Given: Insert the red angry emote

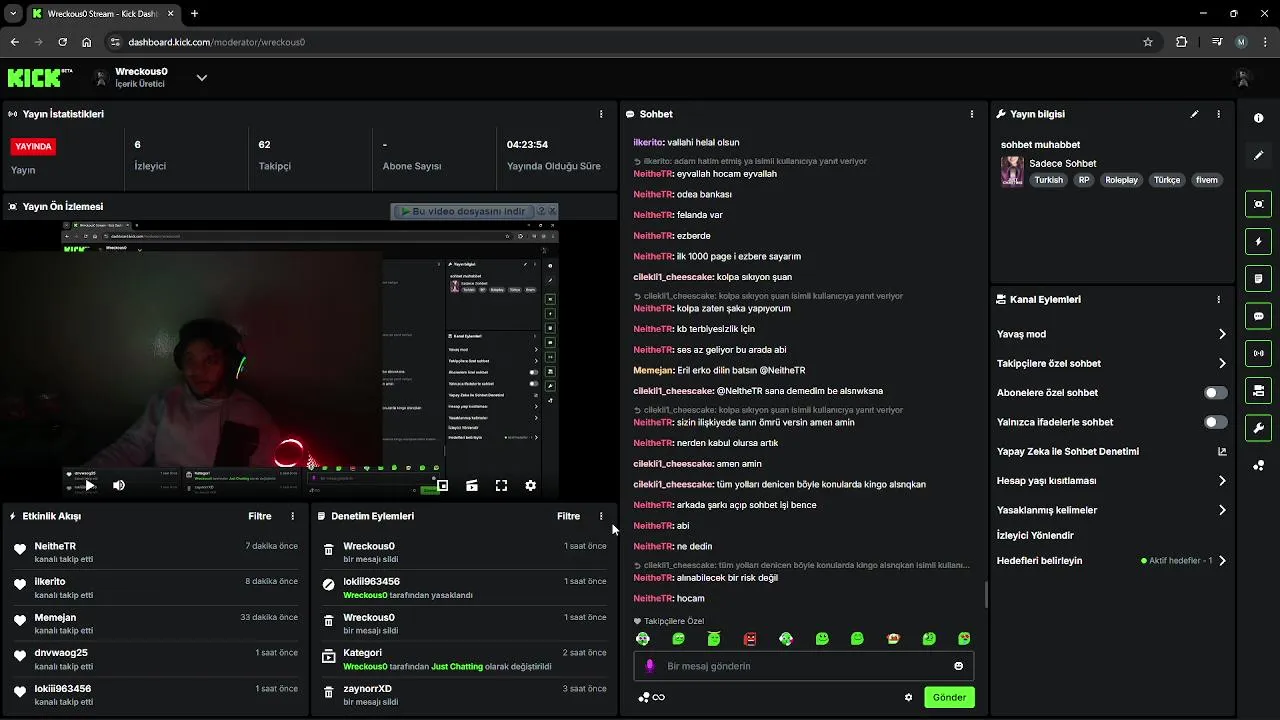Looking at the screenshot, I should tap(750, 638).
